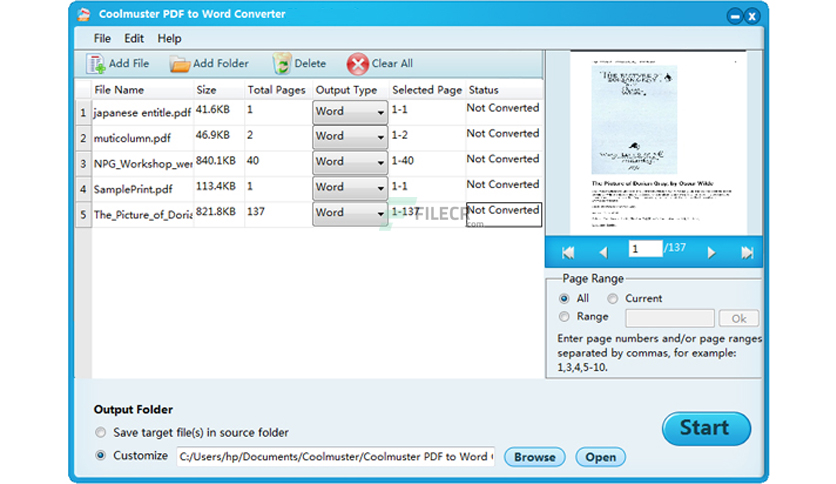The height and width of the screenshot is (484, 836).
Task: Click the page range text field
Action: [x=670, y=318]
